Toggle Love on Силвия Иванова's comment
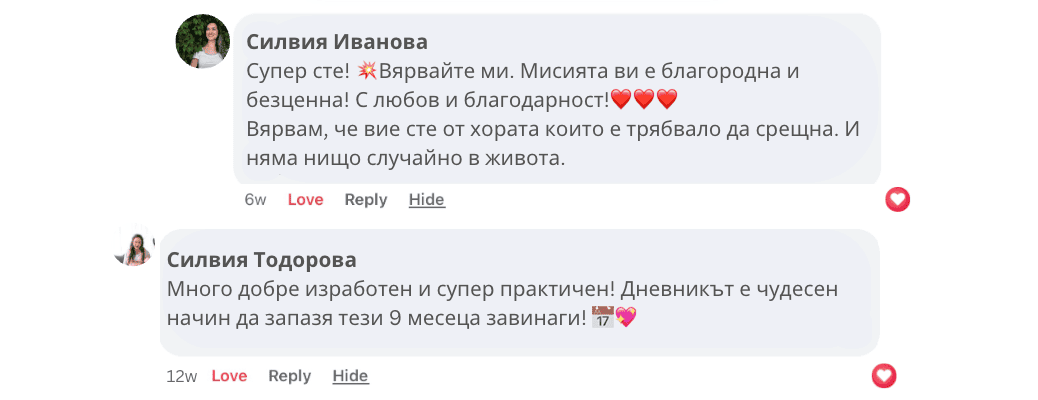Viewport: 1038px width, 400px height. point(305,200)
